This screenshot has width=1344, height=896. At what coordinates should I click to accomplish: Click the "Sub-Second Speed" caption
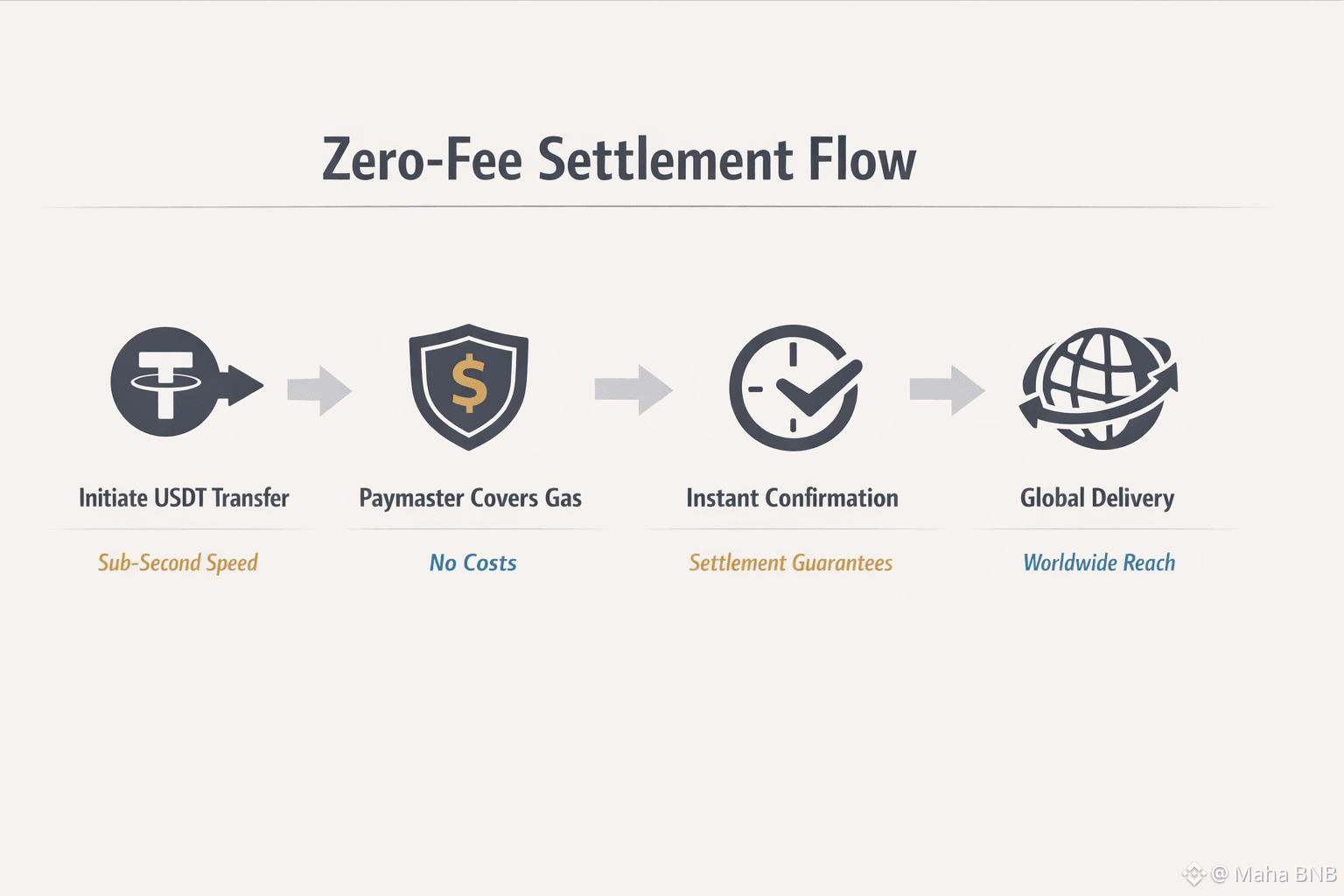[x=178, y=563]
